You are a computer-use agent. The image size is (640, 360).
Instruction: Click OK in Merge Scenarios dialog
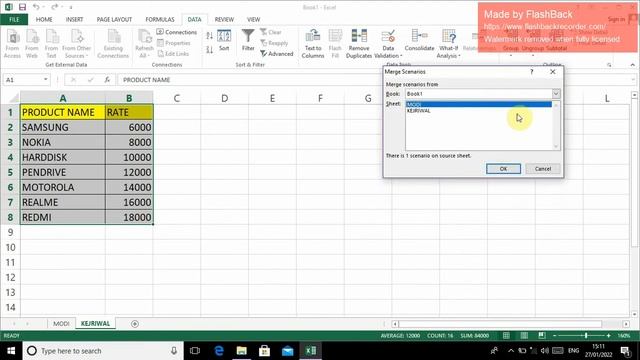[x=503, y=169]
